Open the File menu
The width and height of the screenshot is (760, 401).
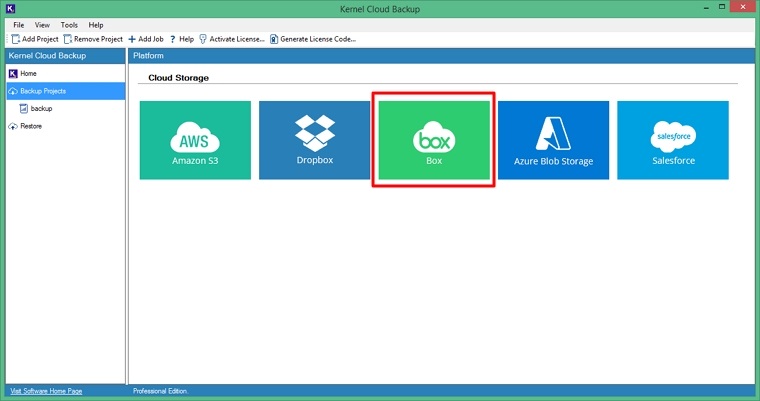coord(18,25)
